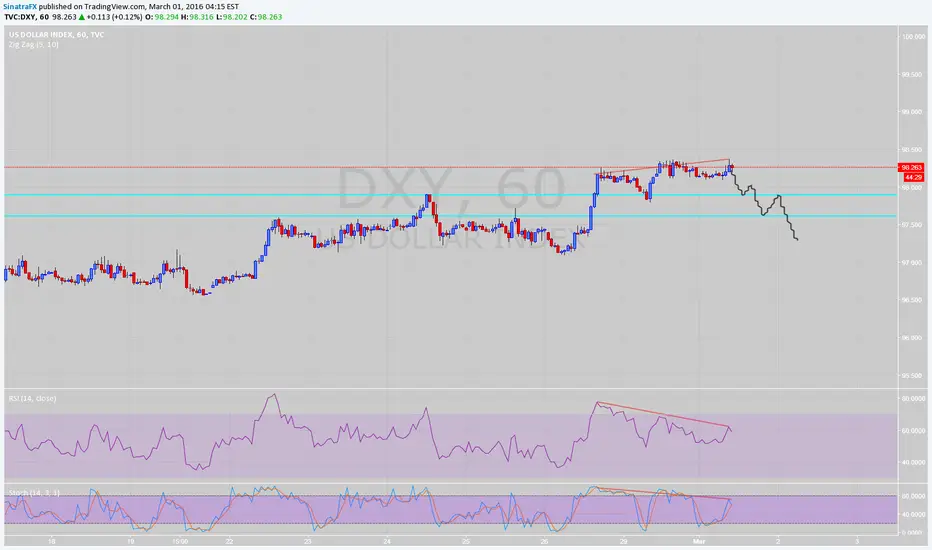This screenshot has width=932, height=550.
Task: Click the 96.000 price axis label
Action: (914, 338)
